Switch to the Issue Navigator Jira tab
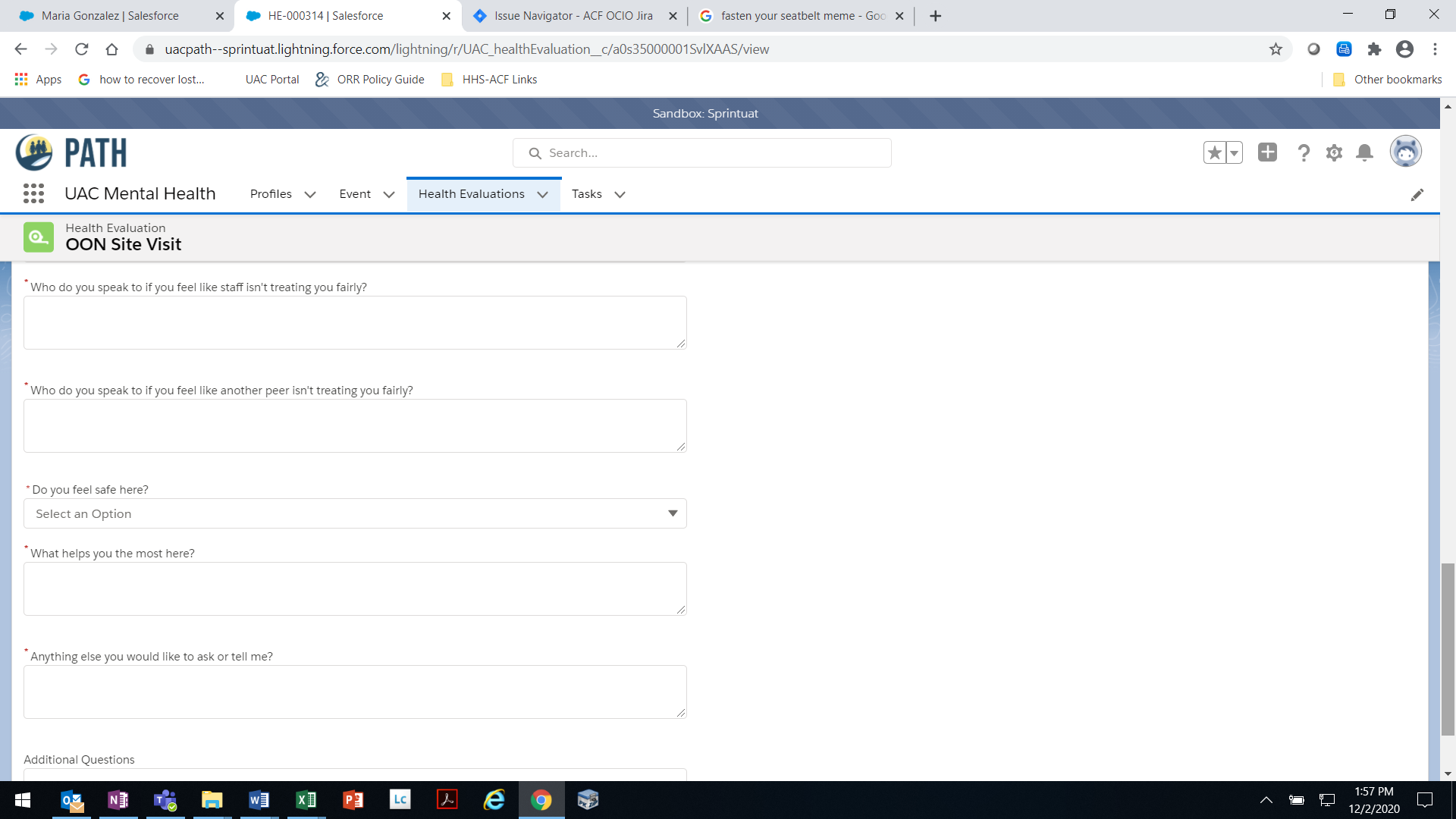The height and width of the screenshot is (819, 1456). tap(573, 16)
